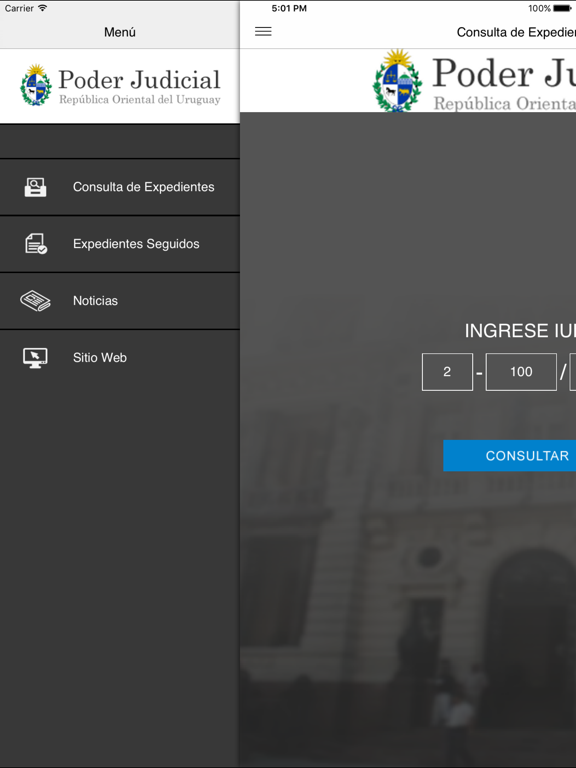Focus the IUE field containing 2

447,372
